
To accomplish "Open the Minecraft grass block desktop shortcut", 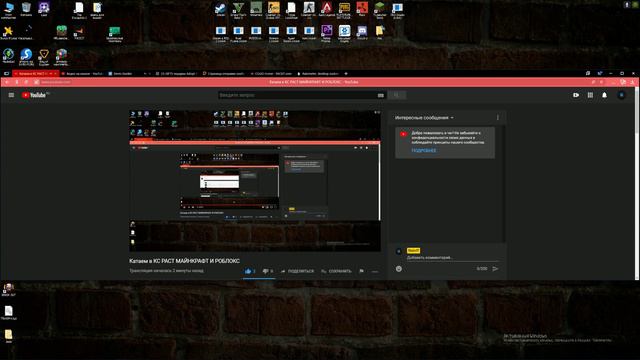I will point(61,32).
